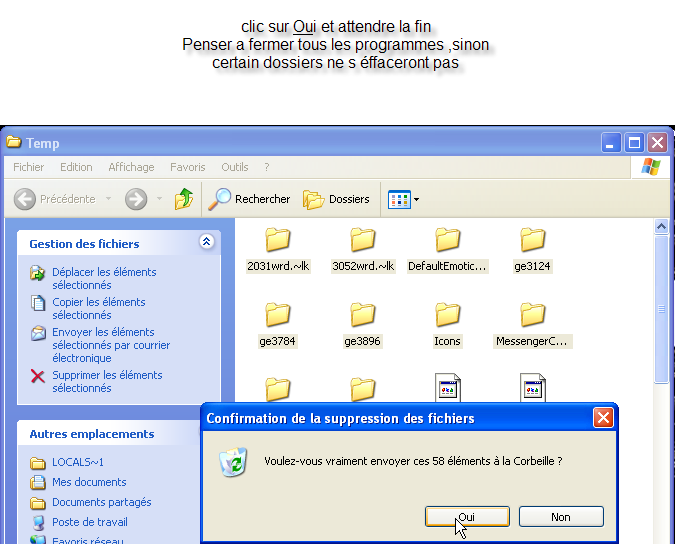The height and width of the screenshot is (544, 675).
Task: Click the Oui button in confirmation dialog
Action: pos(467,517)
